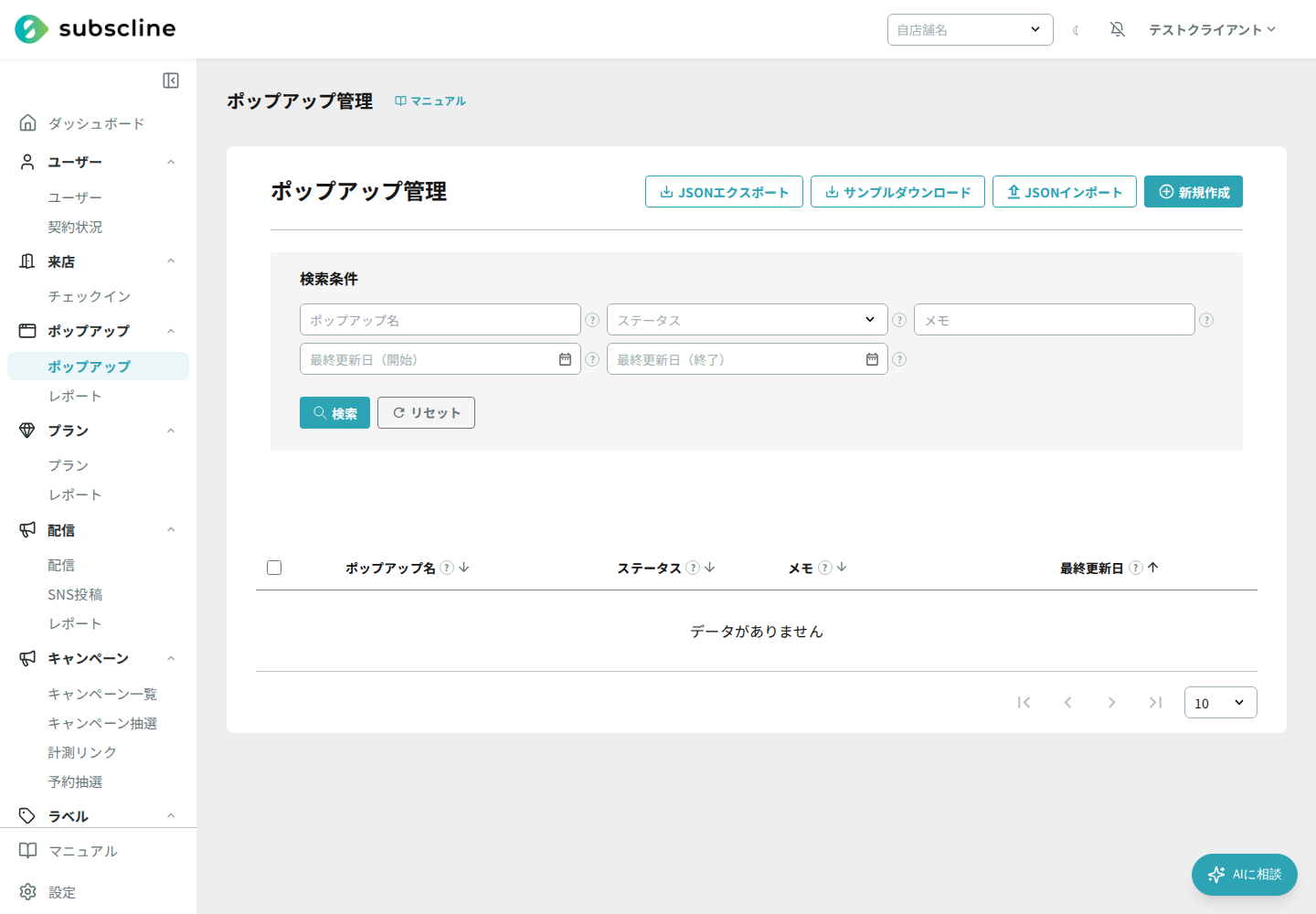The image size is (1316, 914).
Task: Open the muted notifications bell icon
Action: point(1117,29)
